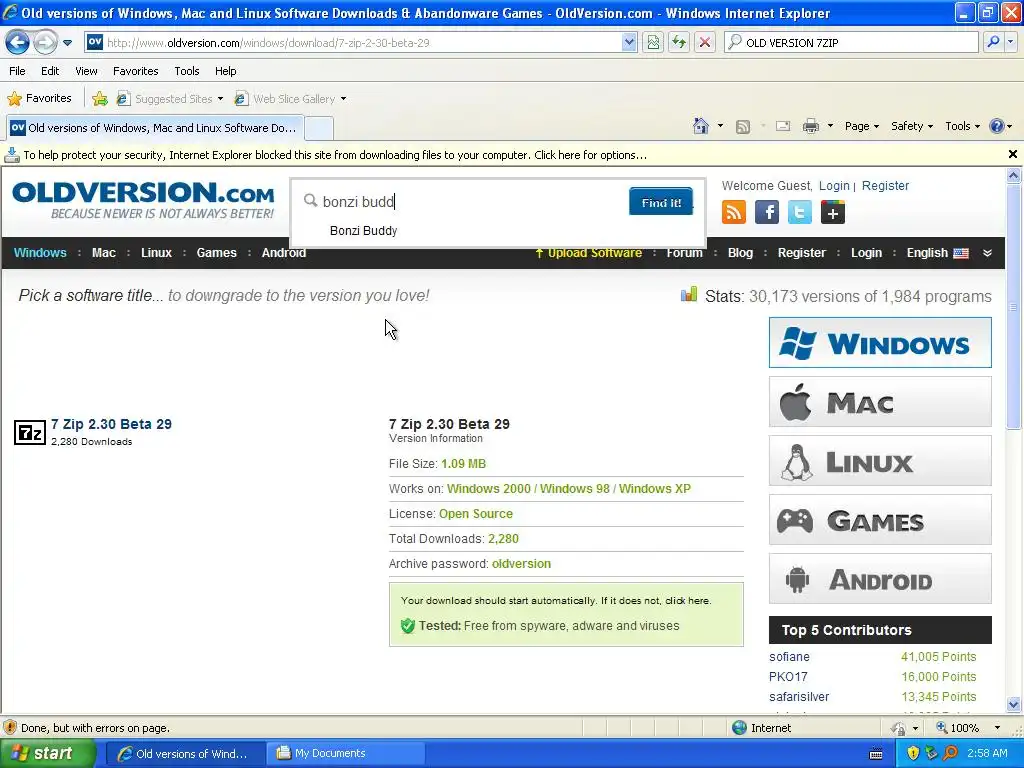Open the View menu

pyautogui.click(x=86, y=71)
